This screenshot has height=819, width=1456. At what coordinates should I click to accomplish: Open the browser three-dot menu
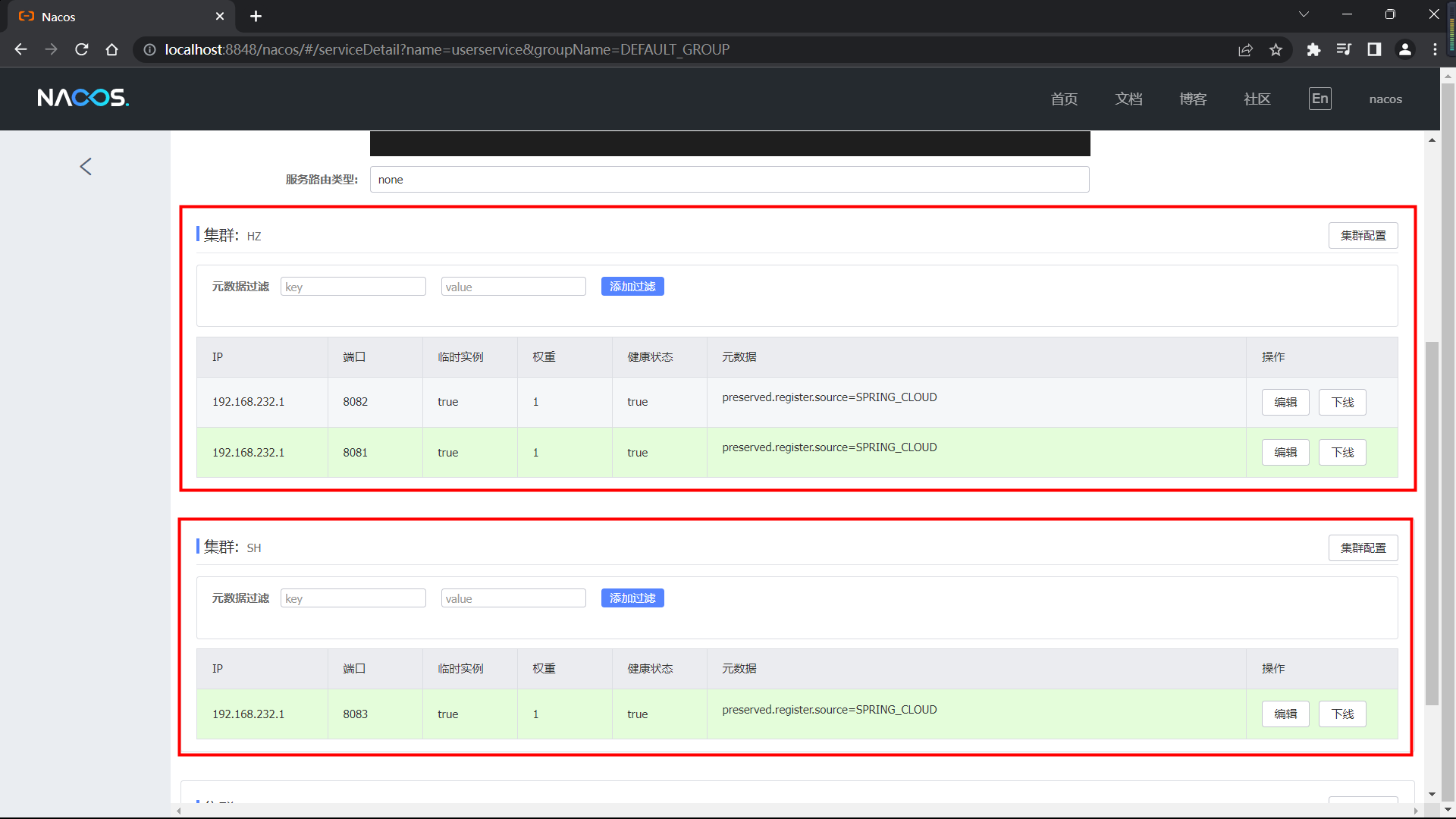point(1435,49)
